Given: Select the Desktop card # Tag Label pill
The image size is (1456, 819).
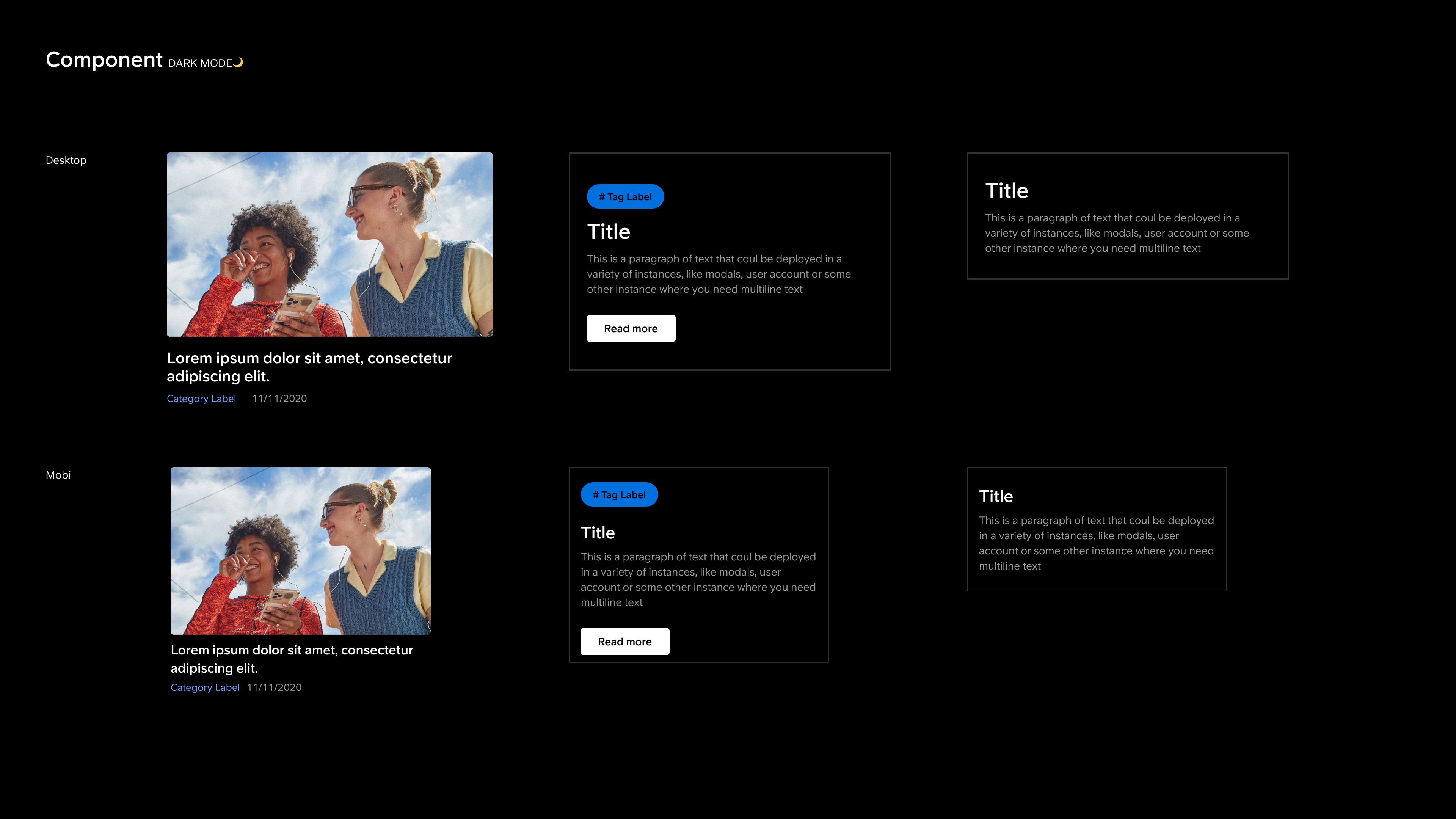Looking at the screenshot, I should point(625,197).
